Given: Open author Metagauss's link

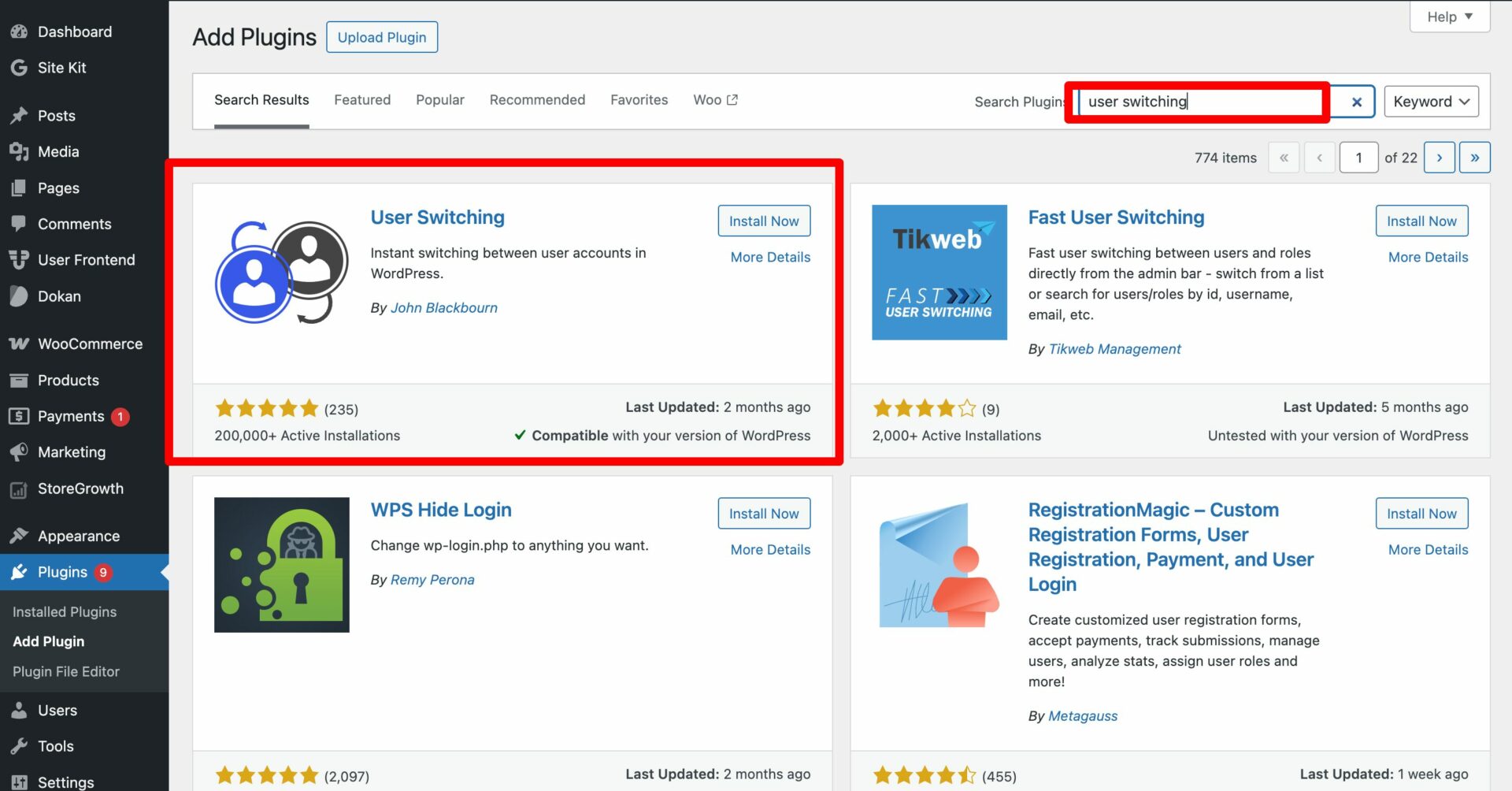Looking at the screenshot, I should point(1083,716).
